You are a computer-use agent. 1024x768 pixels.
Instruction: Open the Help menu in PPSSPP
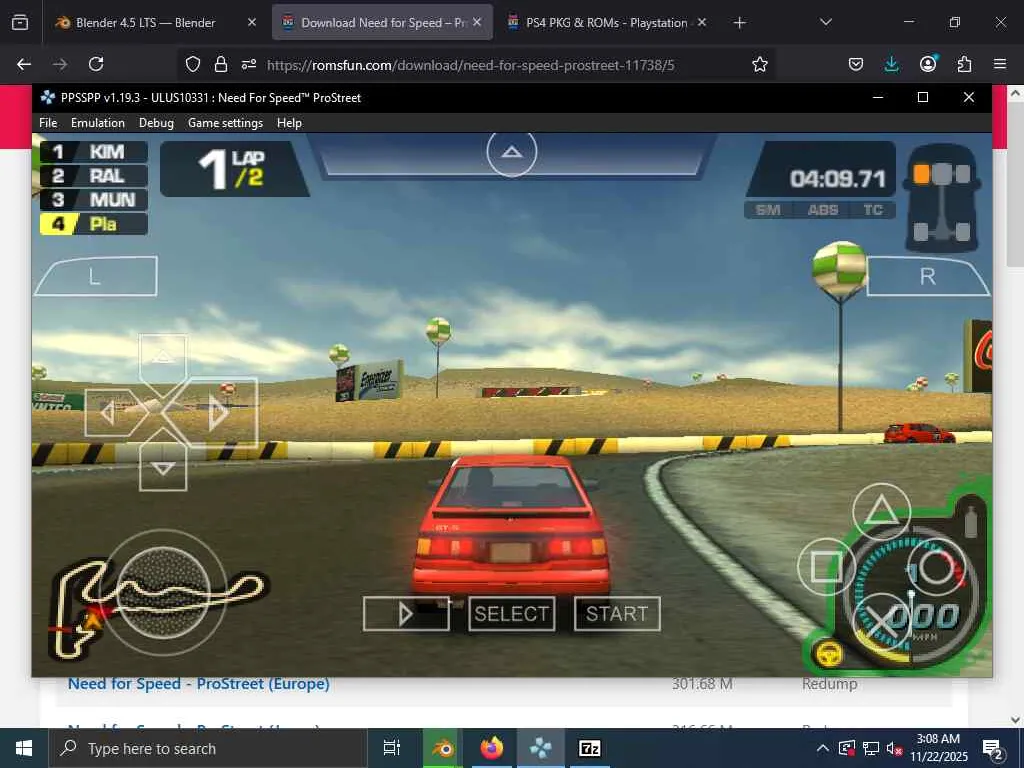(289, 123)
